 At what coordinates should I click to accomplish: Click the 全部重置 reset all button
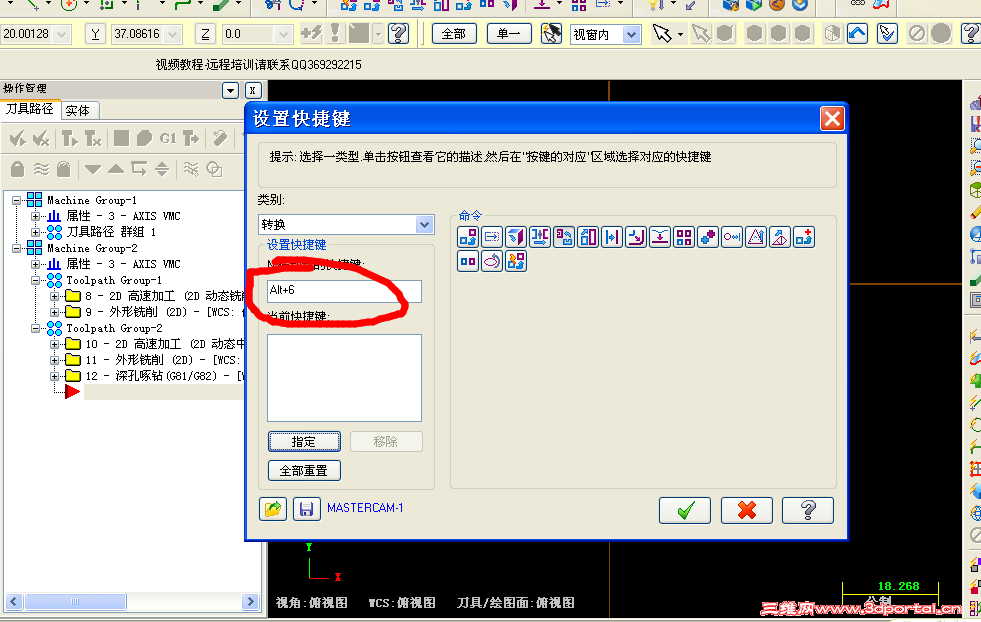(304, 471)
